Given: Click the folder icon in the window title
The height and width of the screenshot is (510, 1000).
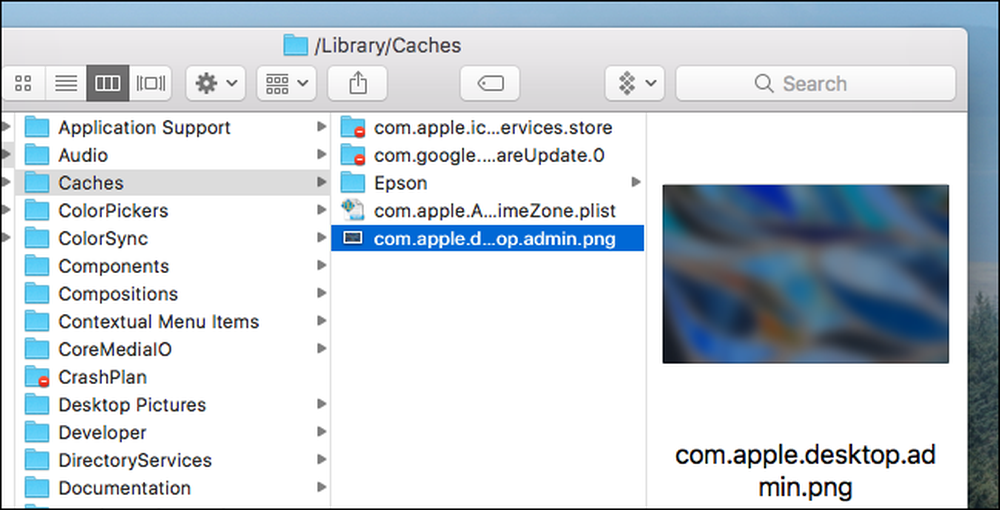Looking at the screenshot, I should pyautogui.click(x=295, y=45).
